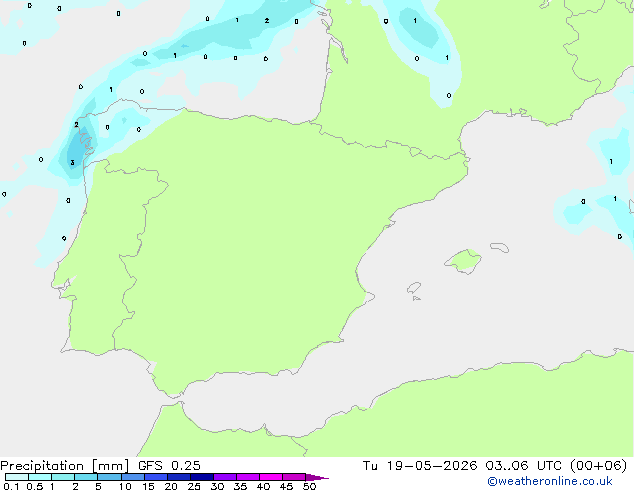
Task: Click the "30" legend scale label
Action: click(x=217, y=486)
